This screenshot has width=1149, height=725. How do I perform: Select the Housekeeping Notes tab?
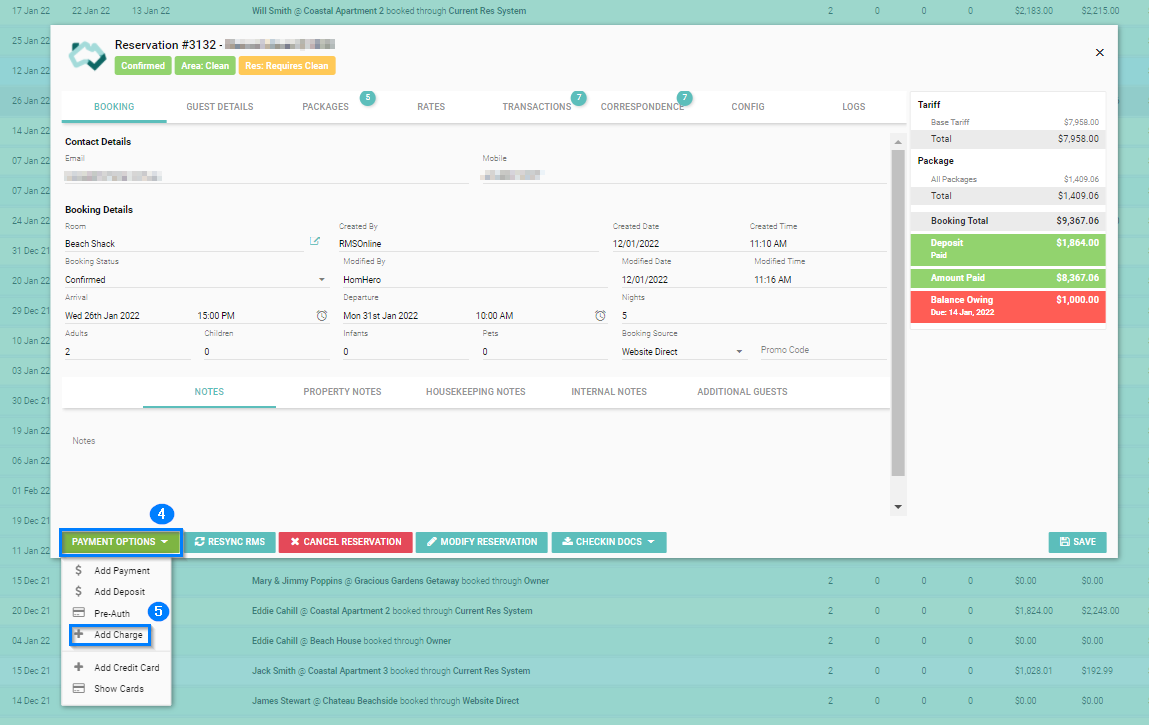475,392
